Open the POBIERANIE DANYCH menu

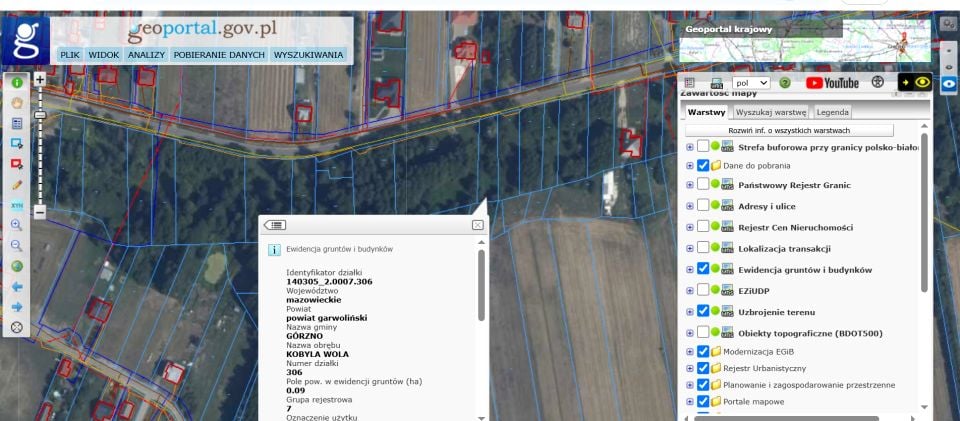point(219,54)
